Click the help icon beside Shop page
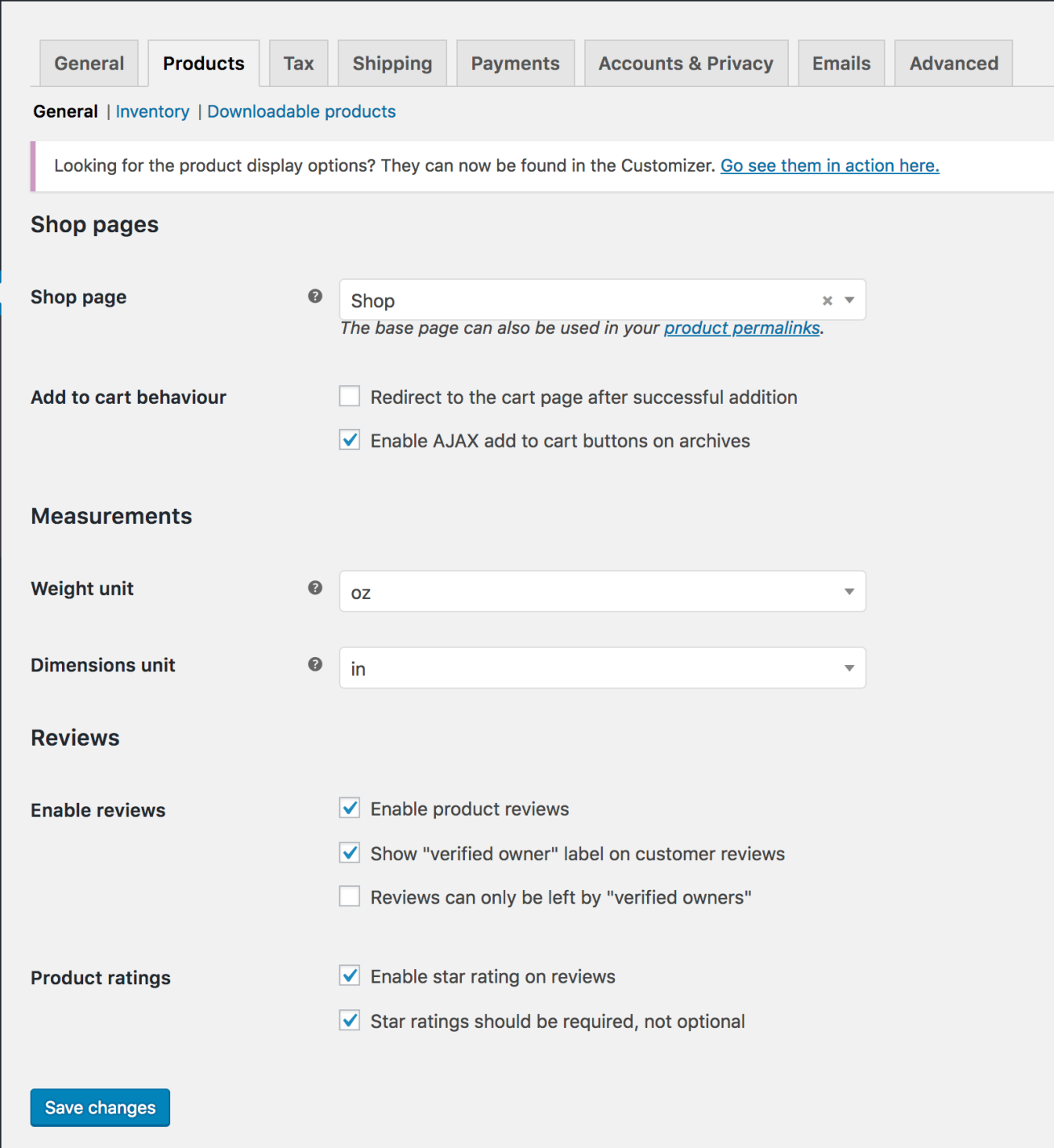 click(314, 297)
